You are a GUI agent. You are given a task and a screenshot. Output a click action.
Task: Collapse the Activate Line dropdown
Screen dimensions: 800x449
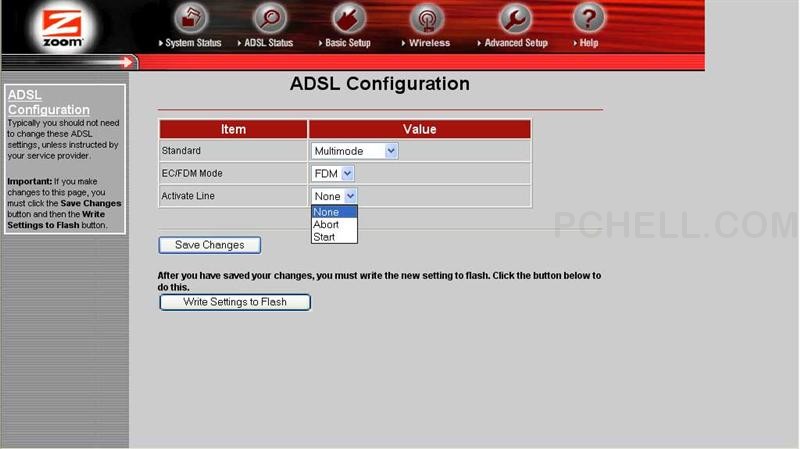point(334,197)
